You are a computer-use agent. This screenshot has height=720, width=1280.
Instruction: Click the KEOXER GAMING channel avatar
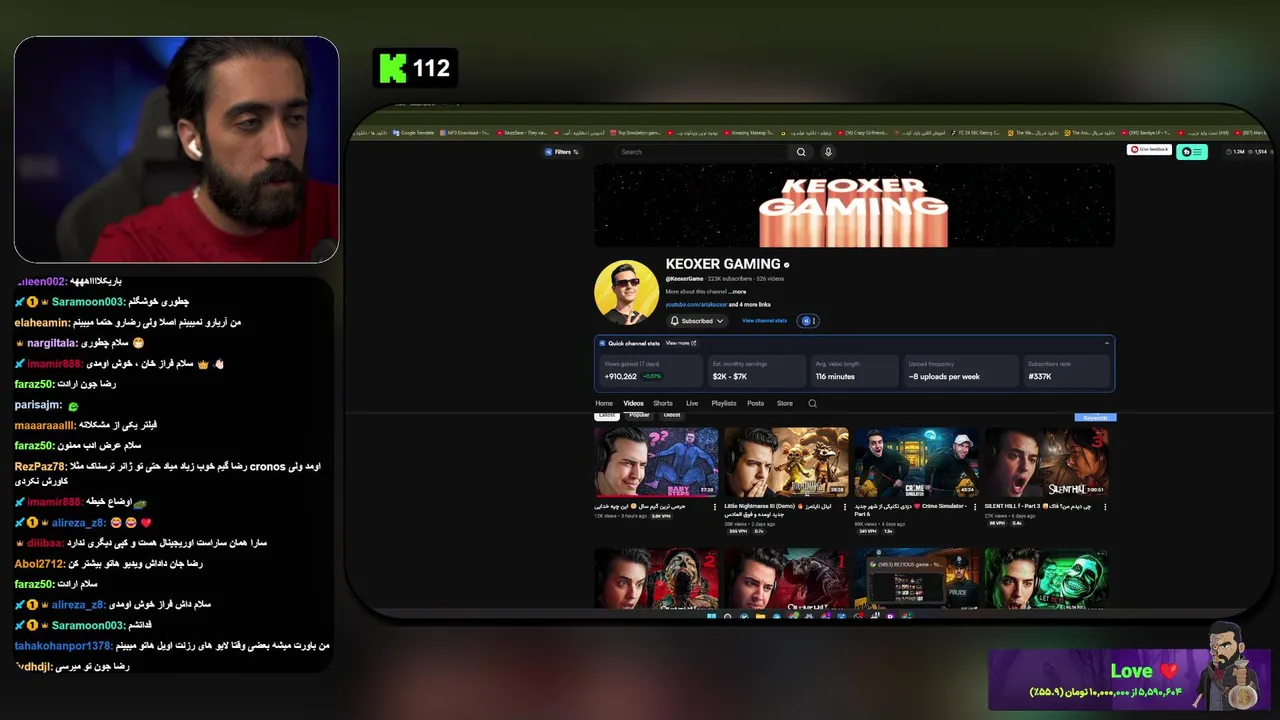pyautogui.click(x=626, y=292)
